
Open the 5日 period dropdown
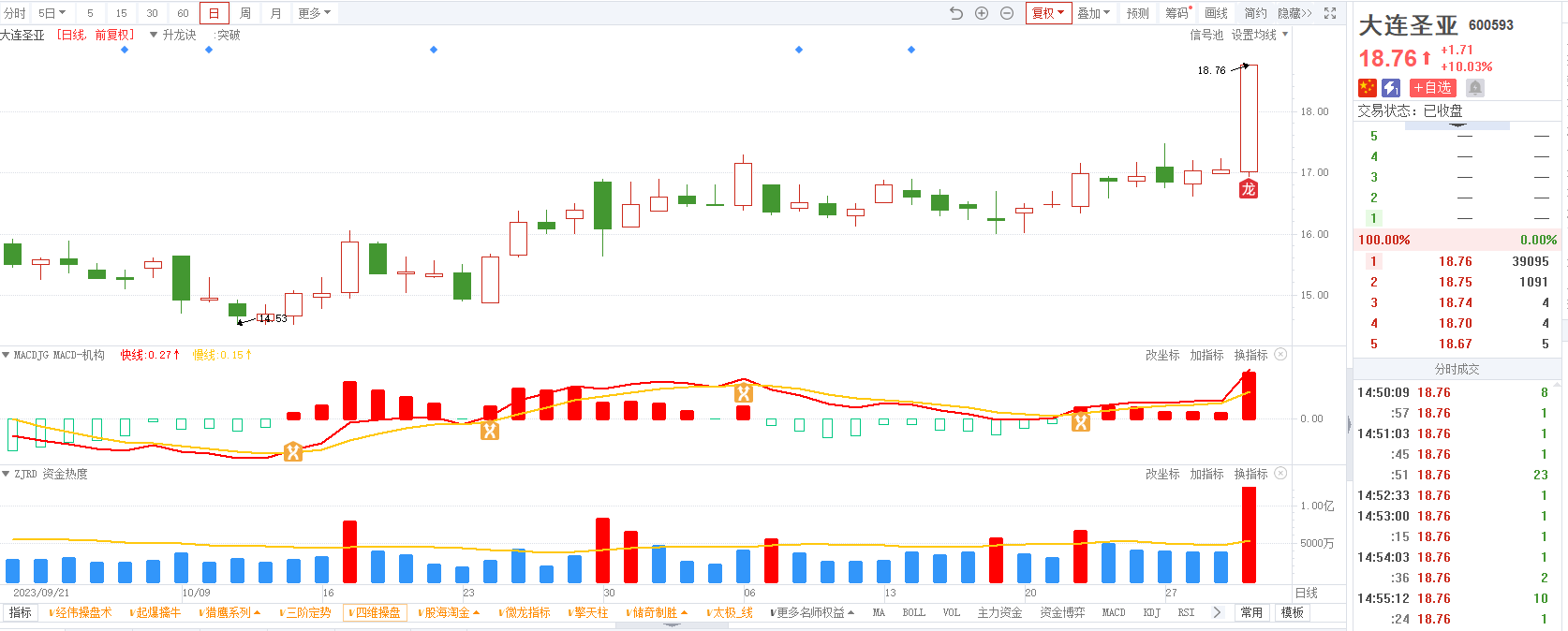[52, 13]
